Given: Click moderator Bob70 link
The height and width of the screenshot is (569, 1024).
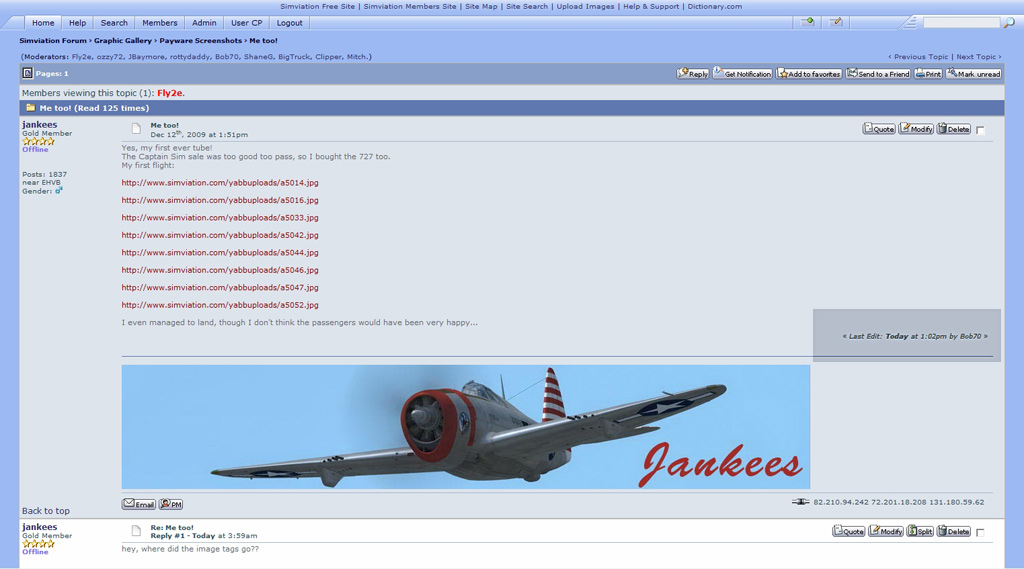Looking at the screenshot, I should [x=227, y=57].
